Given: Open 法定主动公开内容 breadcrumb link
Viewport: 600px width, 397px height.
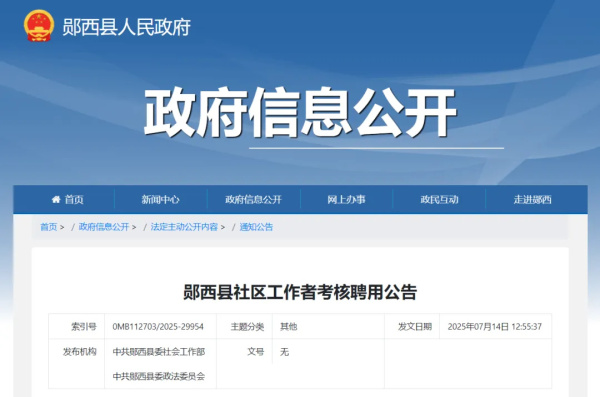Looking at the screenshot, I should pos(184,227).
